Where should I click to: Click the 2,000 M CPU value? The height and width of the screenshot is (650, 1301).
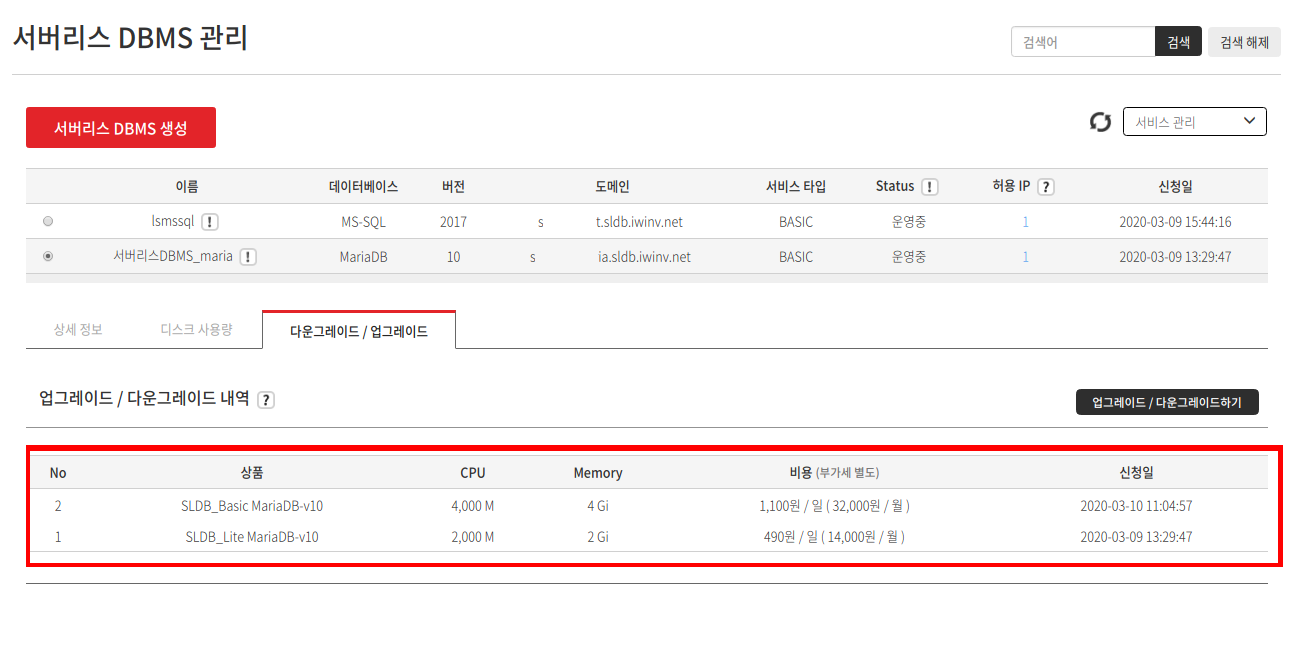(473, 537)
